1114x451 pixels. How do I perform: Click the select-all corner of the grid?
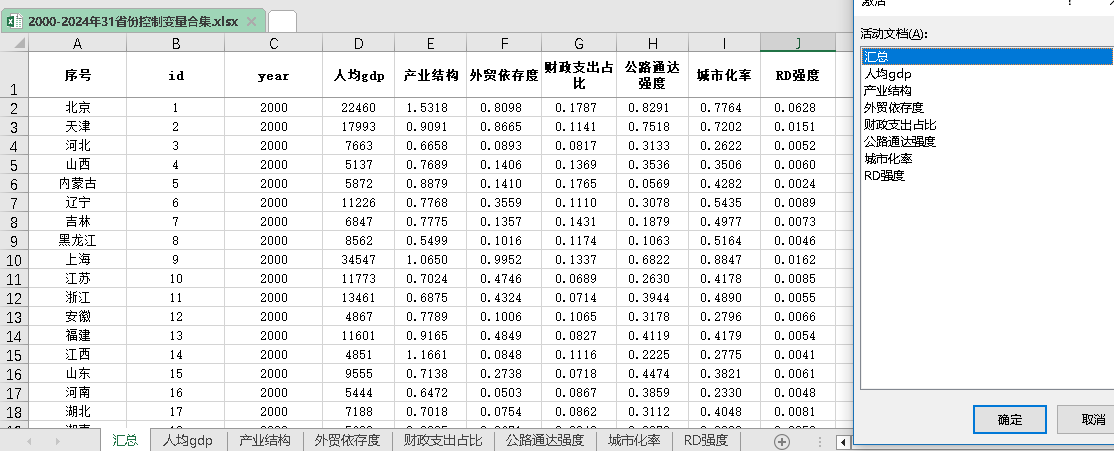[14, 43]
